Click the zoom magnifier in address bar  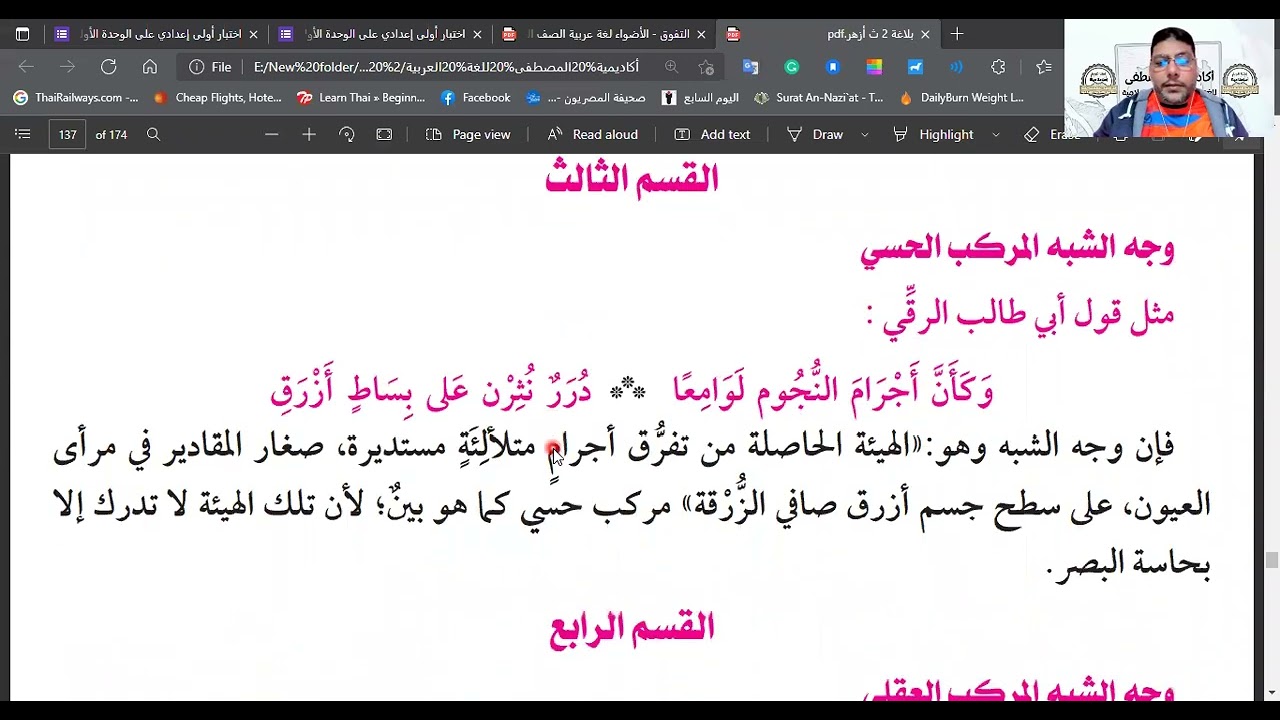[x=671, y=67]
